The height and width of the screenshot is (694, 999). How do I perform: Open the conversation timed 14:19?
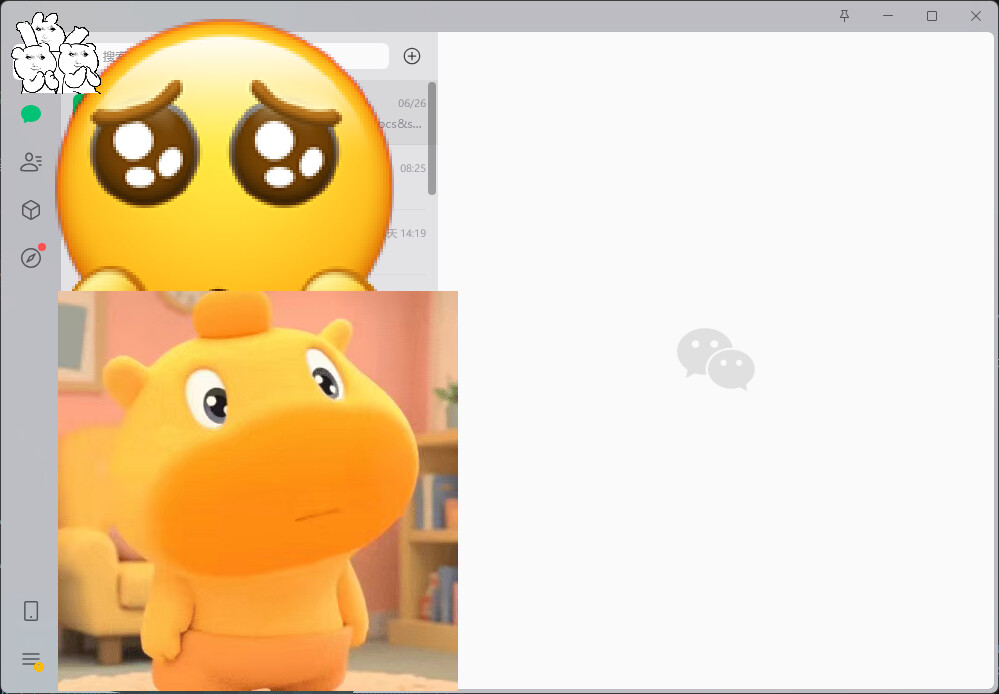pyautogui.click(x=249, y=242)
